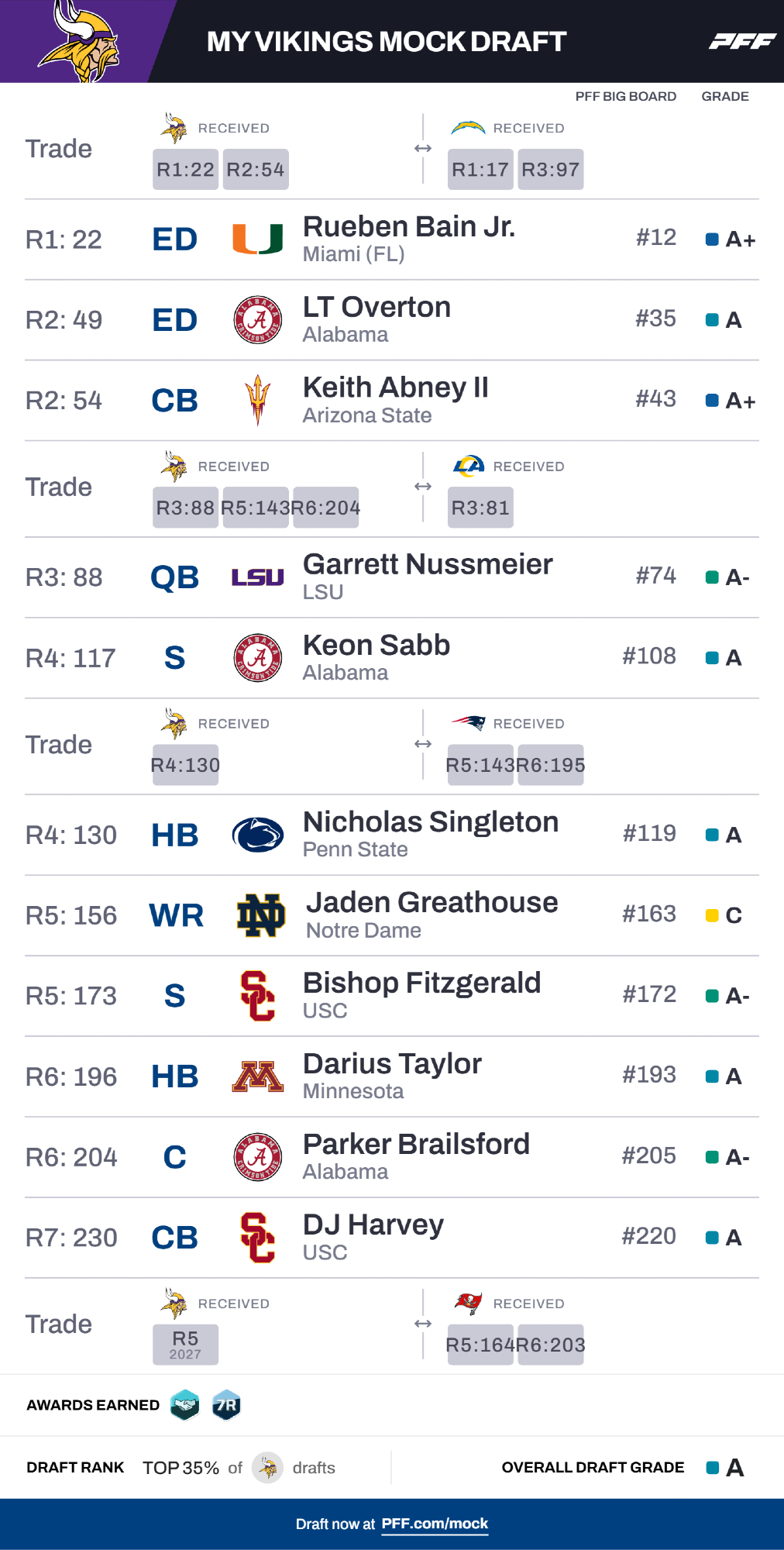Click the PFF Big Board column header
The width and height of the screenshot is (784, 1550).
click(x=625, y=96)
